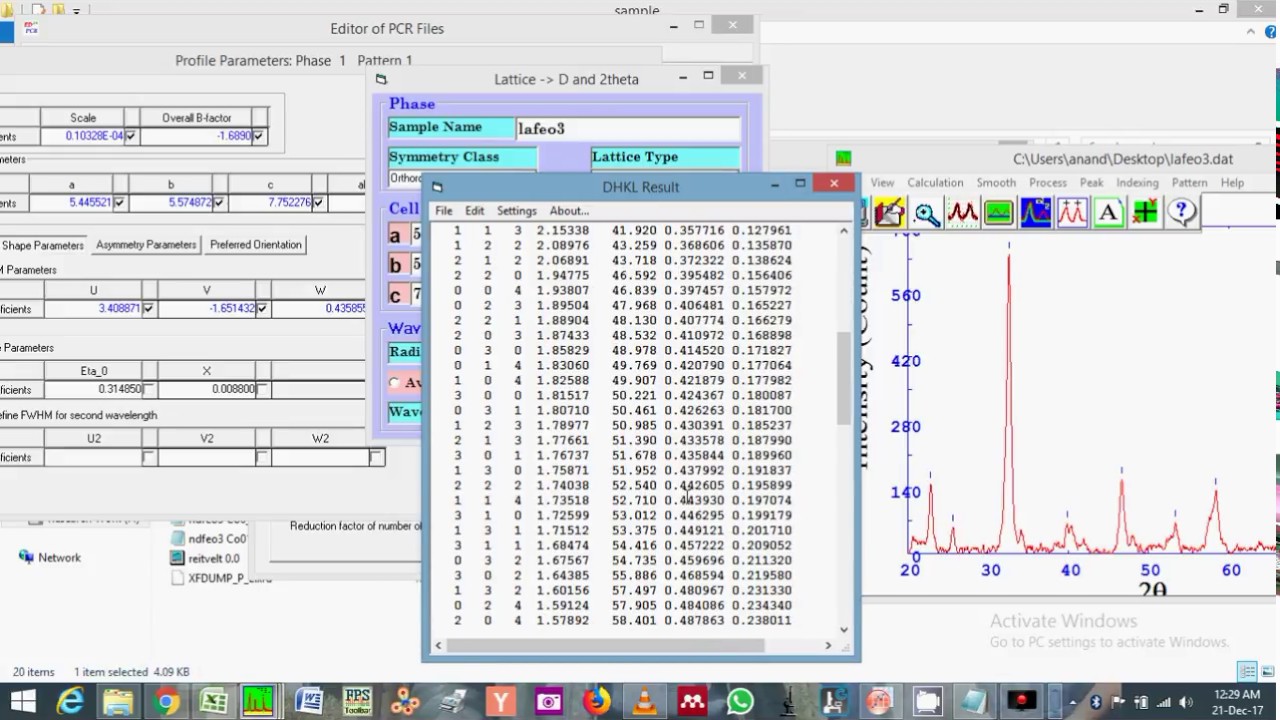Image resolution: width=1280 pixels, height=720 pixels.
Task: Open Excel from the taskbar
Action: click(213, 702)
